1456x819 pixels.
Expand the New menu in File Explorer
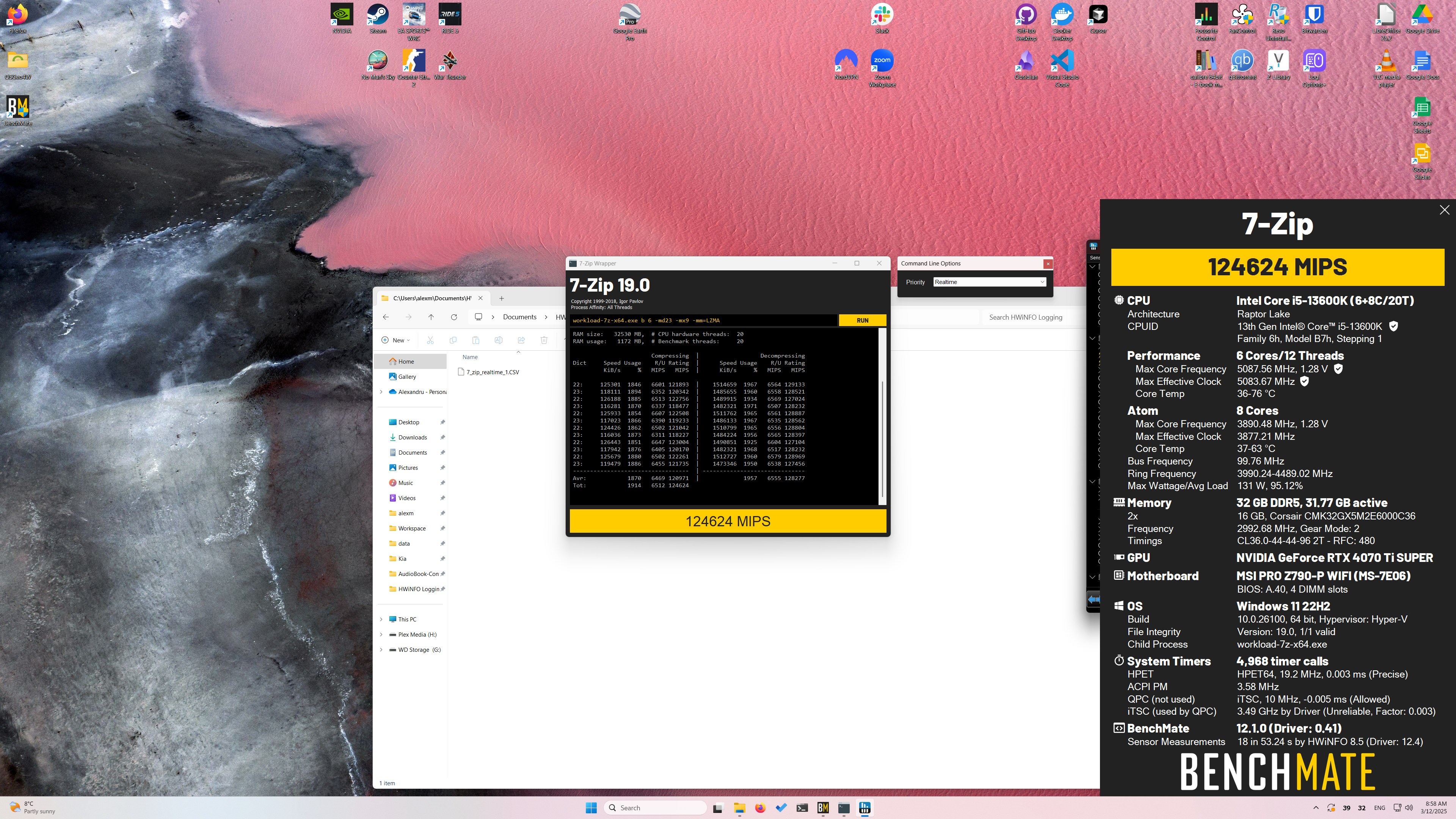[x=395, y=340]
